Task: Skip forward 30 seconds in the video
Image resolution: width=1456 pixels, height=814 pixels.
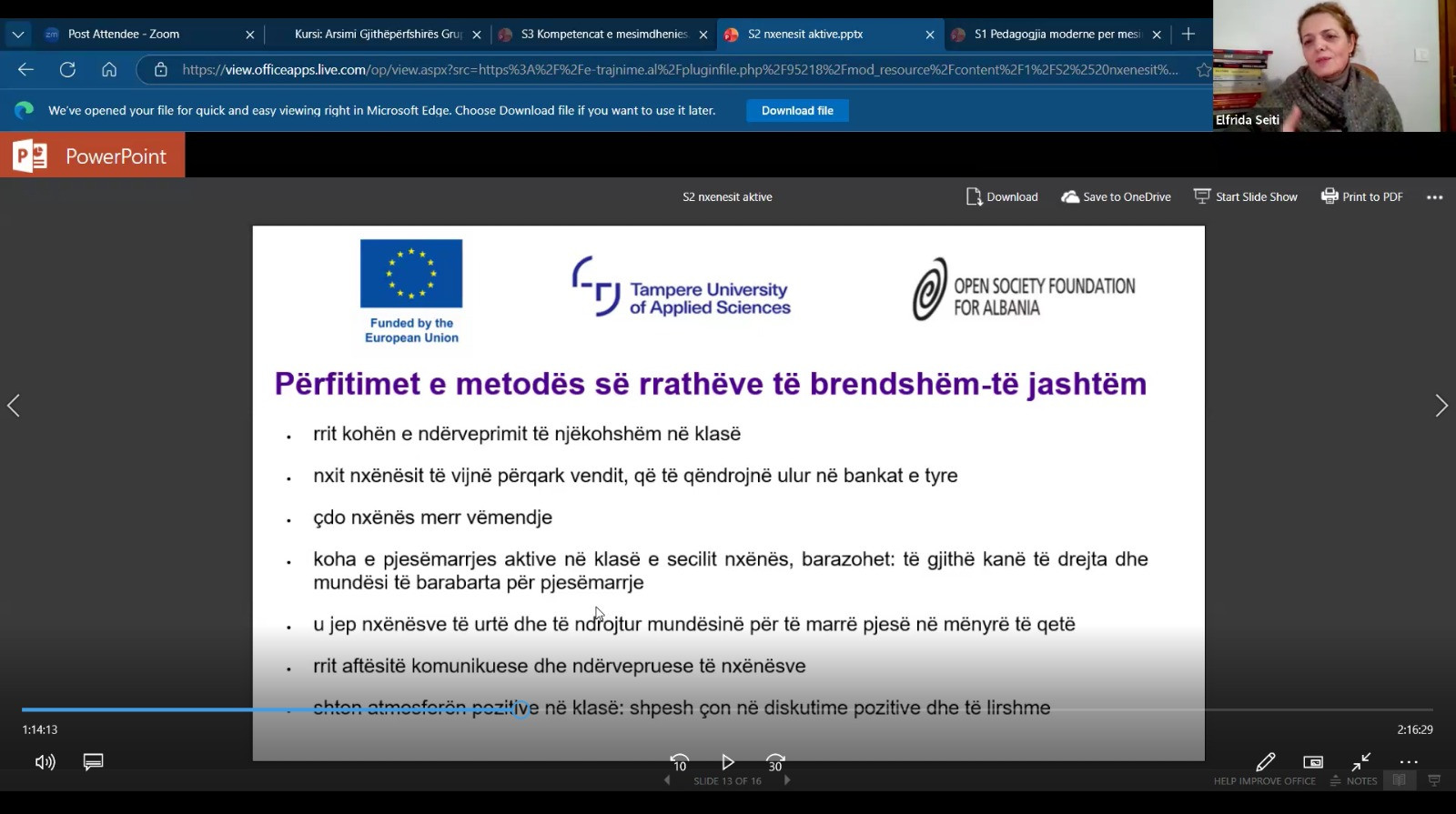Action: pos(775,762)
